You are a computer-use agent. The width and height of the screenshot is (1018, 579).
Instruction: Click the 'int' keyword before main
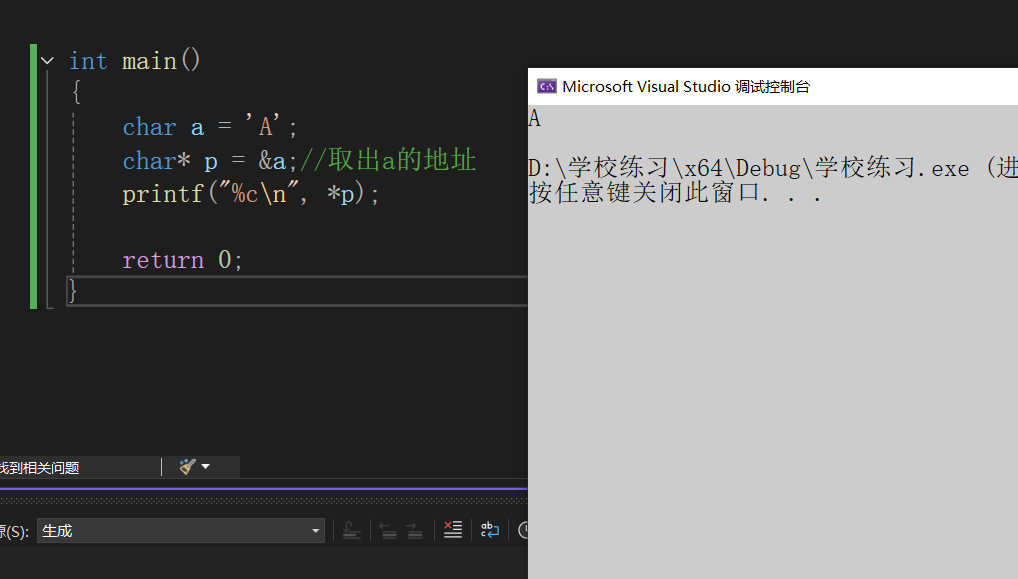tap(88, 61)
